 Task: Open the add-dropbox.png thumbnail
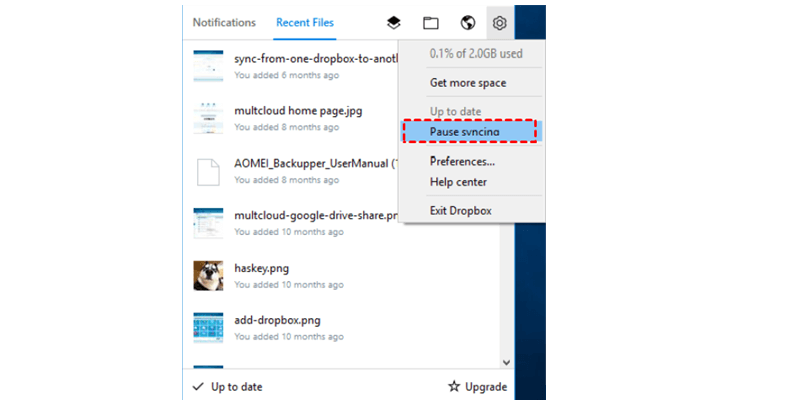tap(208, 328)
